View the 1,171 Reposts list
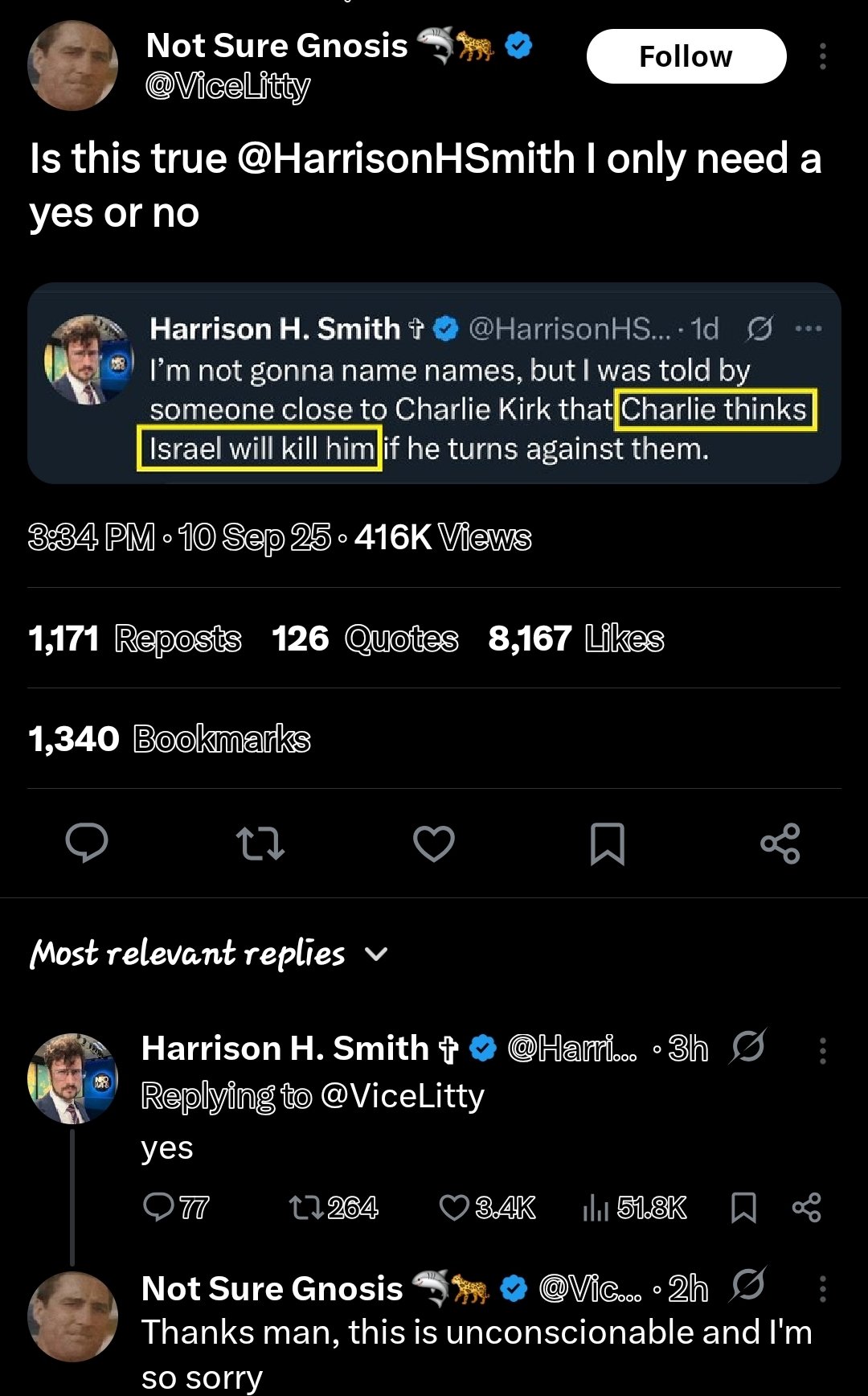This screenshot has height=1396, width=868. [135, 638]
